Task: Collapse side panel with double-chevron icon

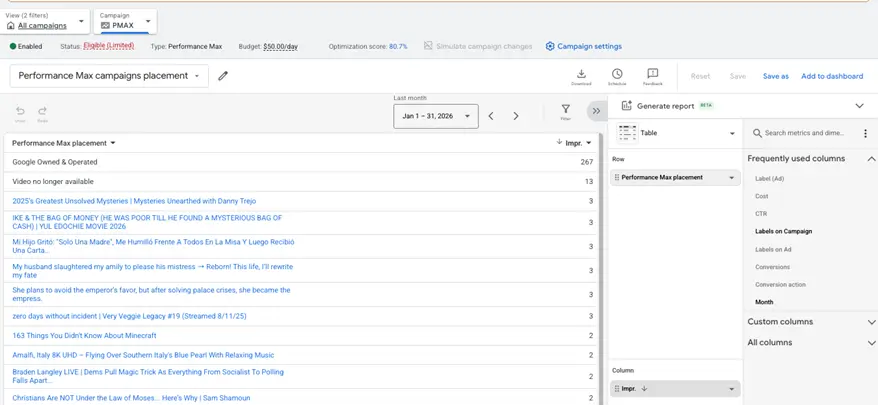Action: click(x=596, y=111)
